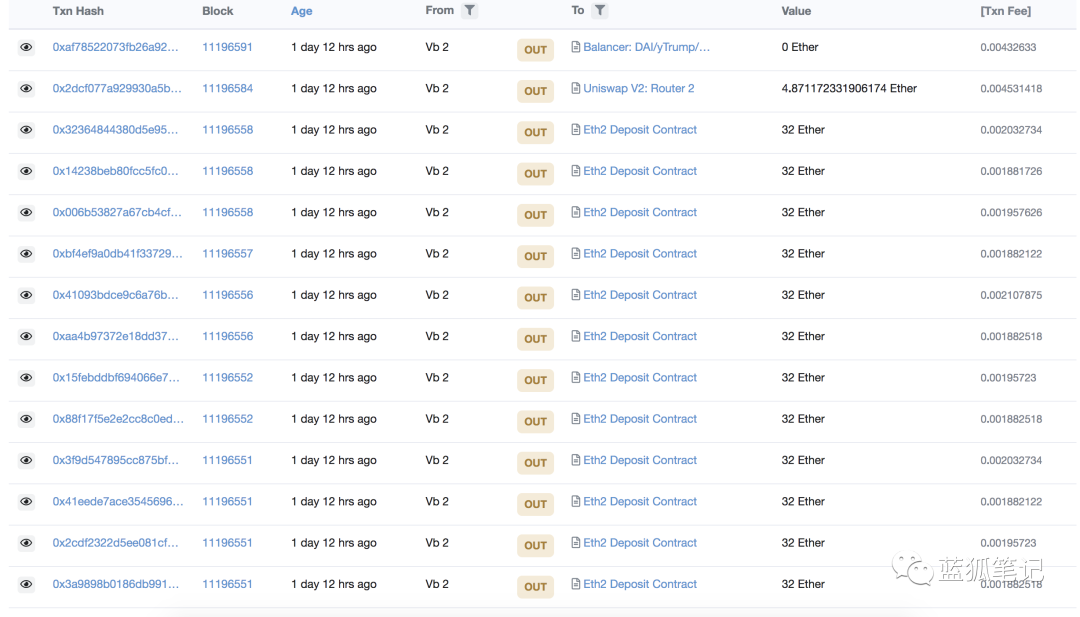The image size is (1080, 617).
Task: Open transaction hash 0x32364844380d5e95
Action: tap(115, 130)
